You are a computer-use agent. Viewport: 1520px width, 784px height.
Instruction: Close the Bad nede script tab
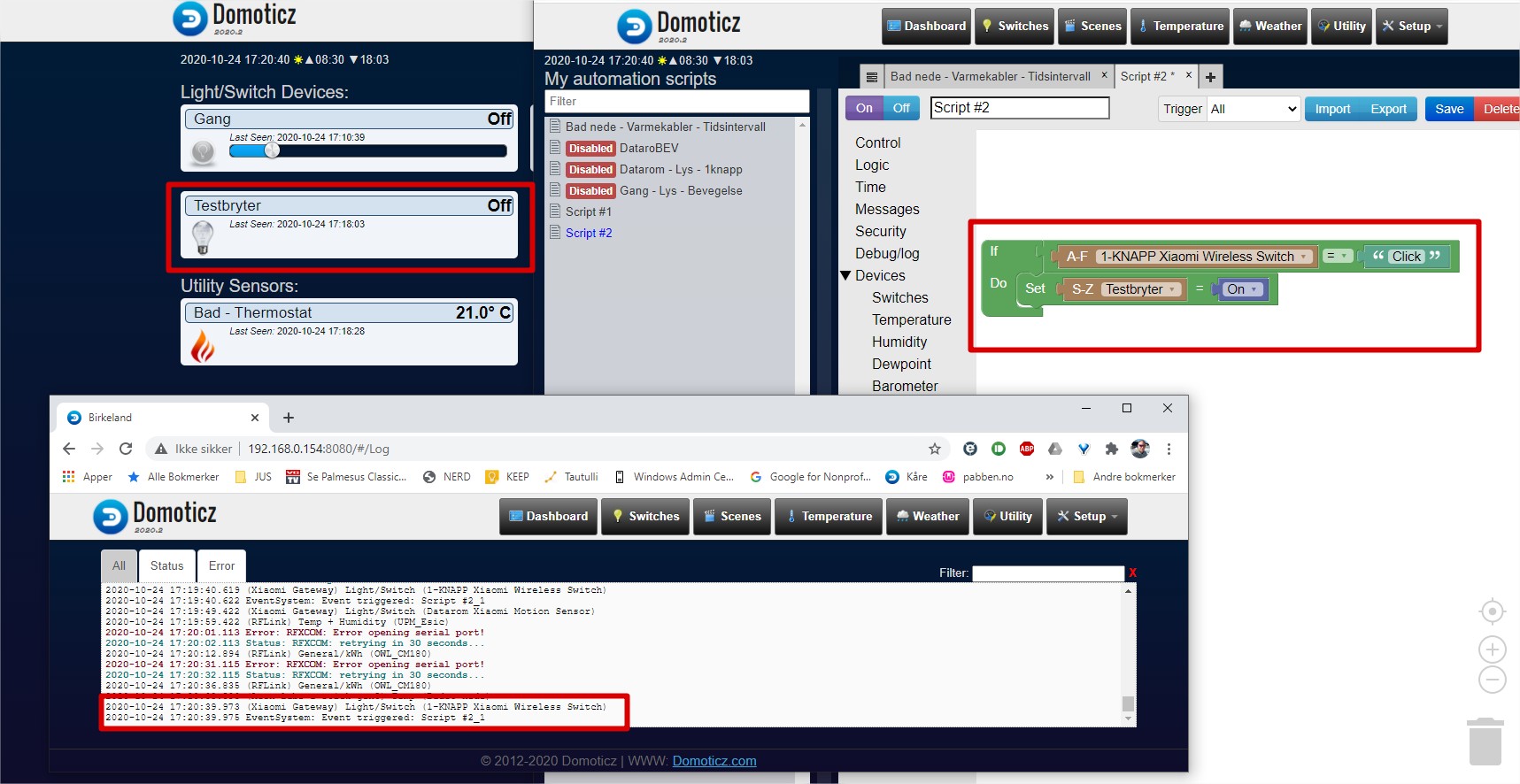(x=1104, y=75)
